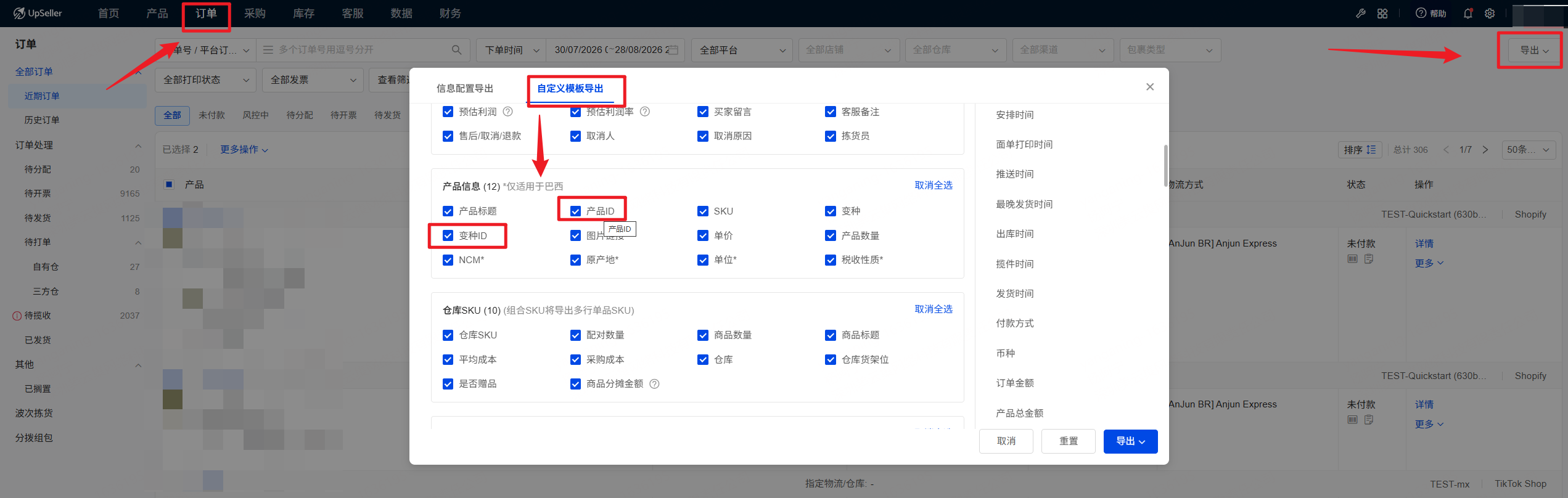Collapse the 订单处理 sidebar section
The image size is (1568, 498).
[138, 145]
